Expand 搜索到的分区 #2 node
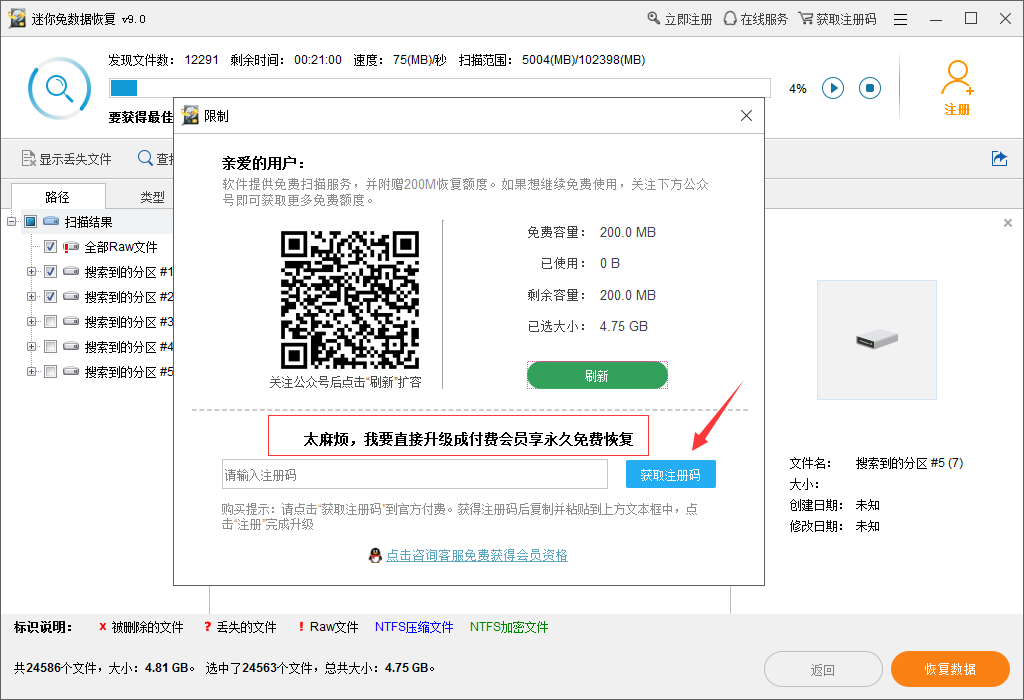This screenshot has width=1024, height=700. [x=31, y=296]
